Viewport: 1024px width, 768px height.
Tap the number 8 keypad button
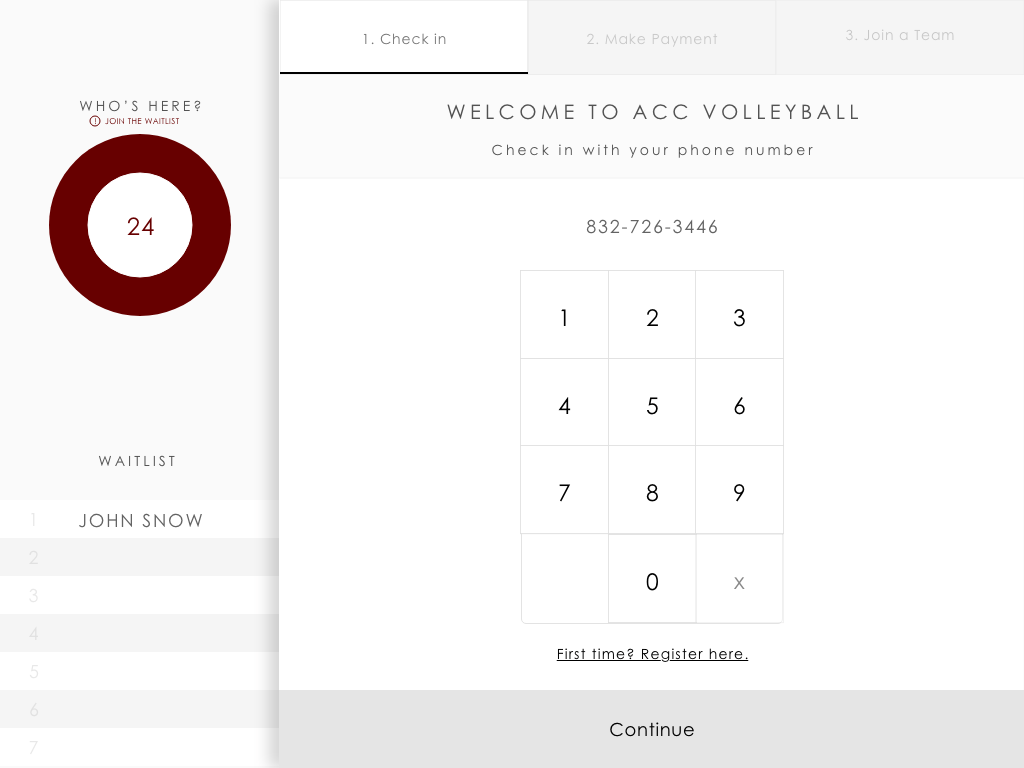pyautogui.click(x=652, y=490)
